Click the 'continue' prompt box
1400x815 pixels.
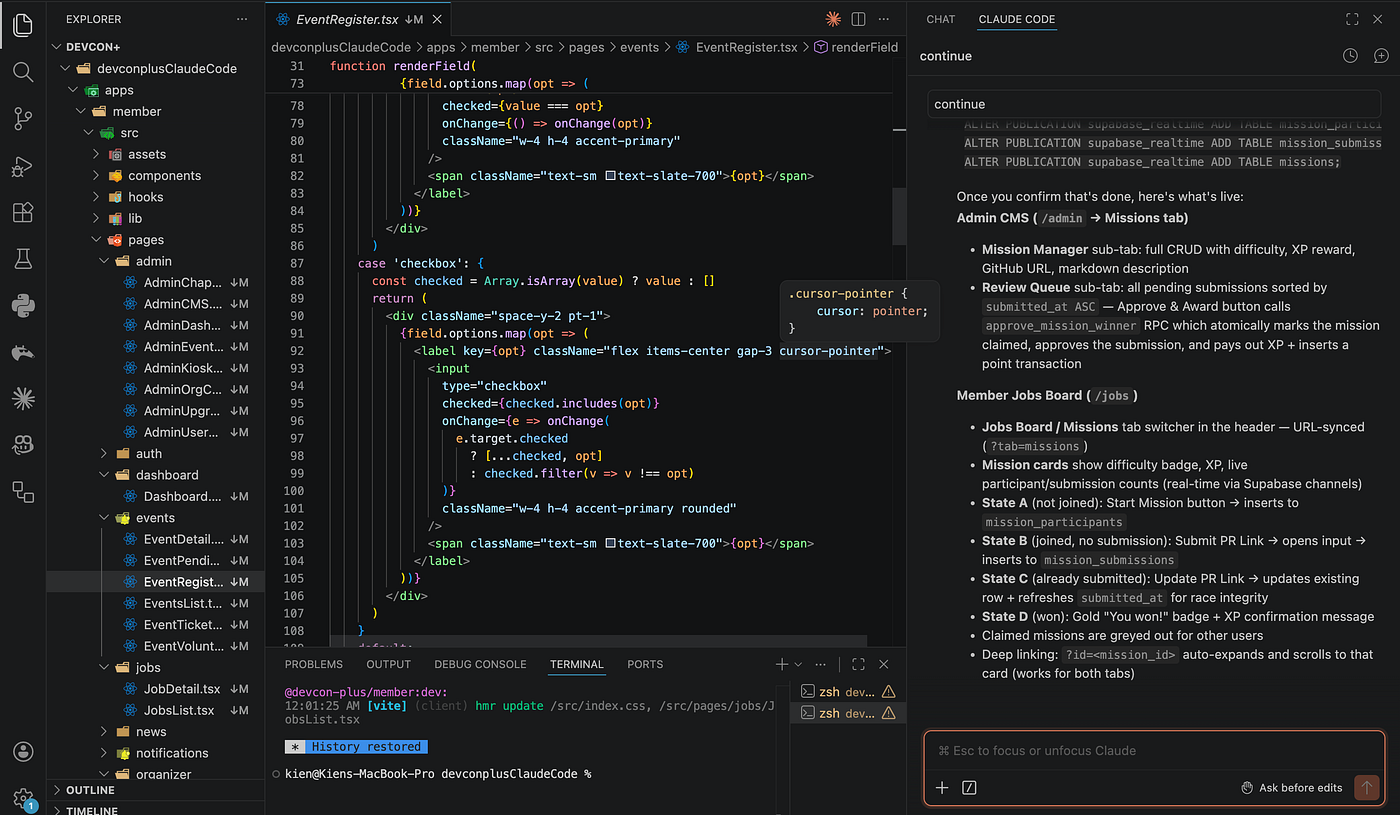coord(1154,104)
